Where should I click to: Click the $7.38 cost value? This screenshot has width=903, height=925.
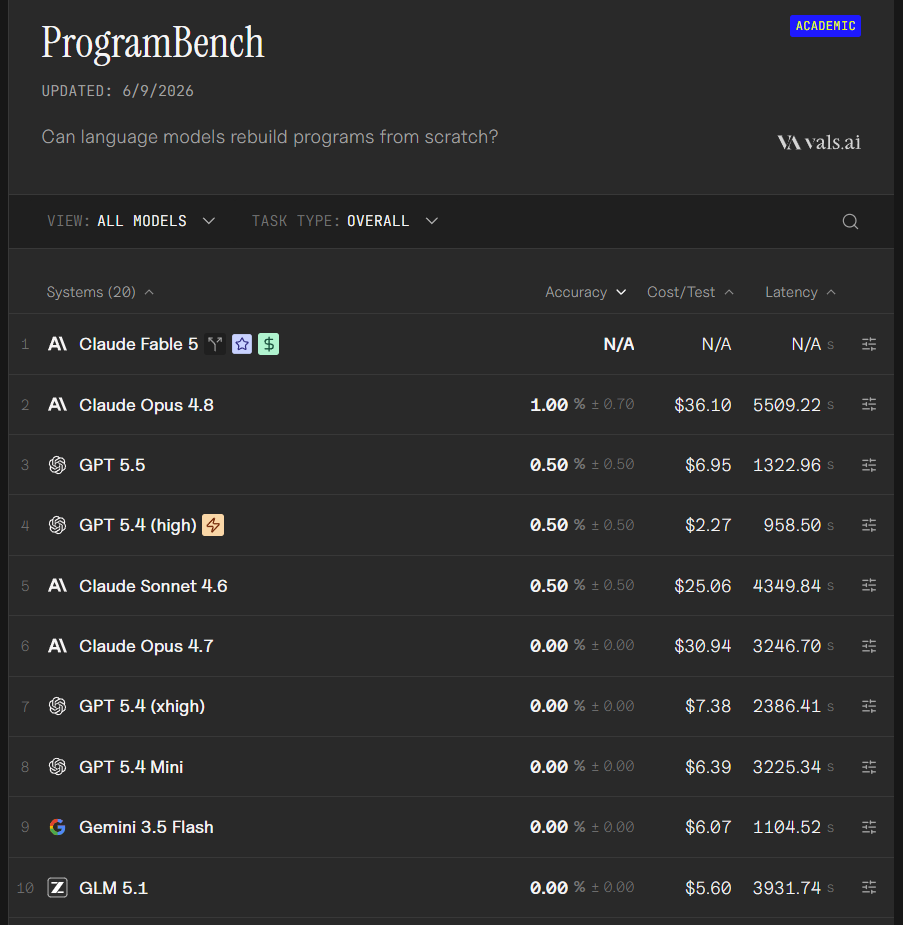pyautogui.click(x=708, y=706)
